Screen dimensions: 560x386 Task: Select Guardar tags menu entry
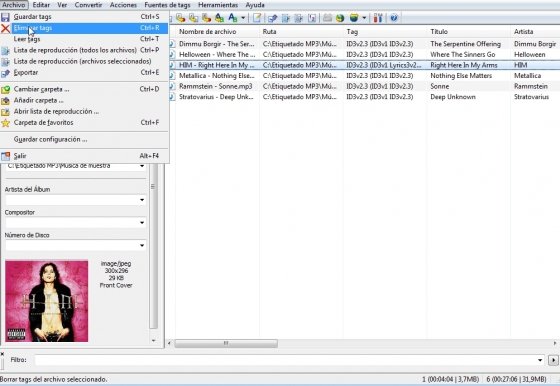click(x=84, y=17)
